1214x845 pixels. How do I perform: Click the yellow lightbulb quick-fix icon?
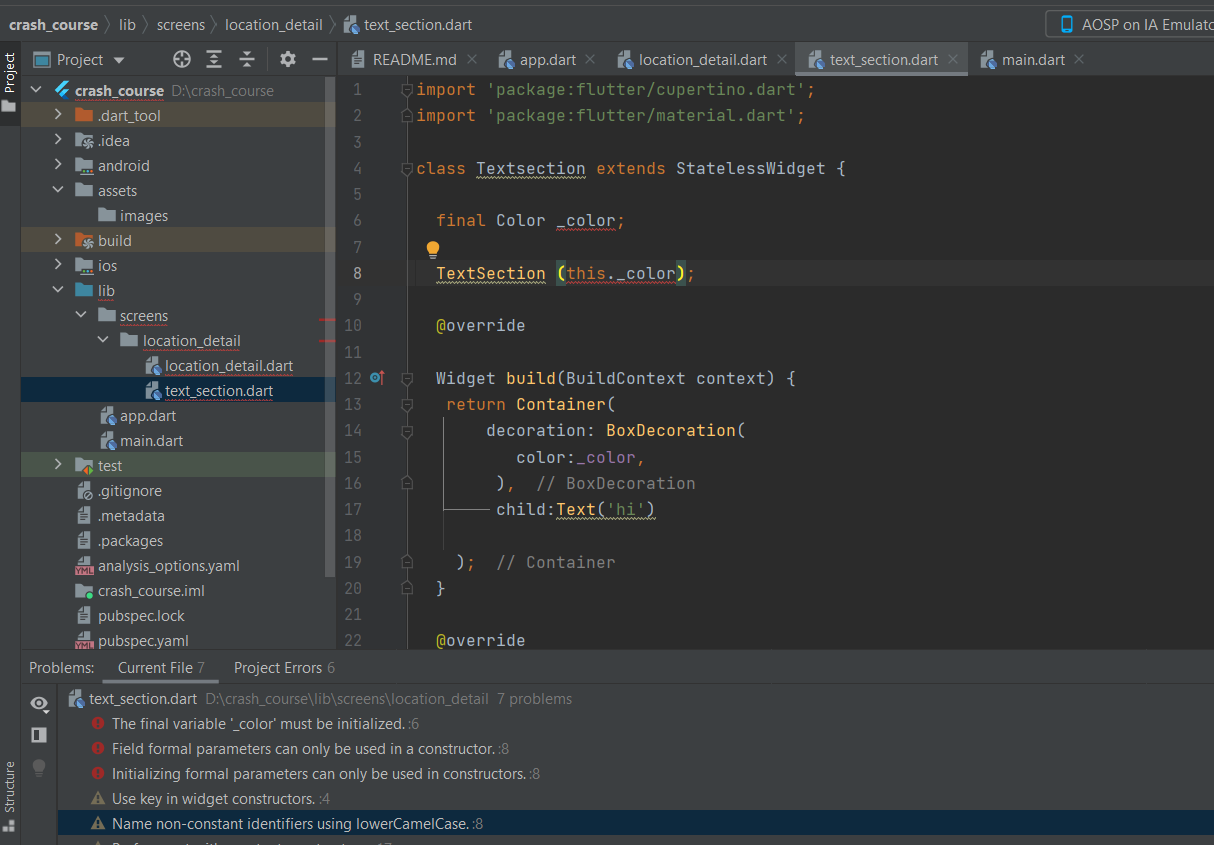pos(433,249)
